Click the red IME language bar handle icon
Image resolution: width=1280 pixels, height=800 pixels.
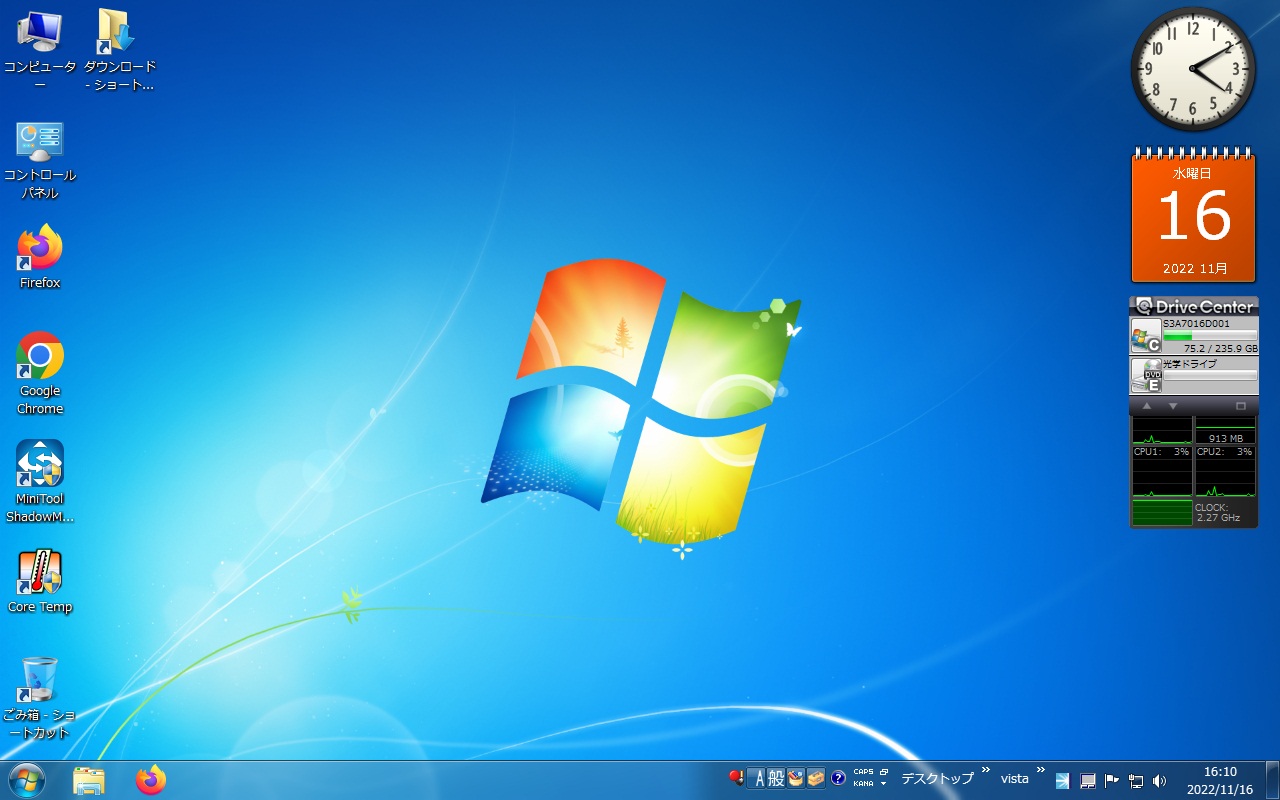tap(737, 777)
